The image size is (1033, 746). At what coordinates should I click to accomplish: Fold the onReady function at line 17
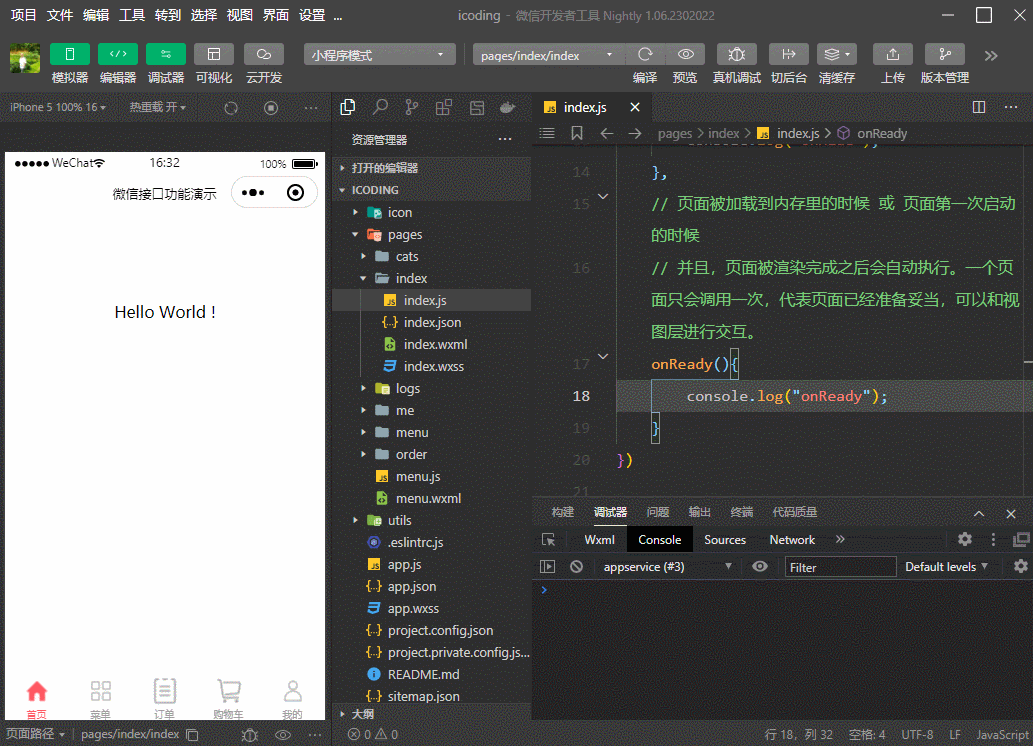(x=603, y=357)
